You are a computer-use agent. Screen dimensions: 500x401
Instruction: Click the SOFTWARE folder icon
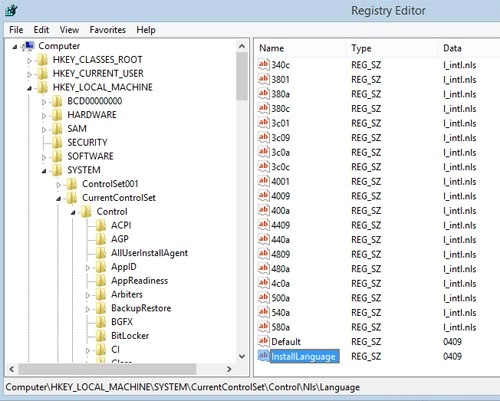(x=57, y=156)
